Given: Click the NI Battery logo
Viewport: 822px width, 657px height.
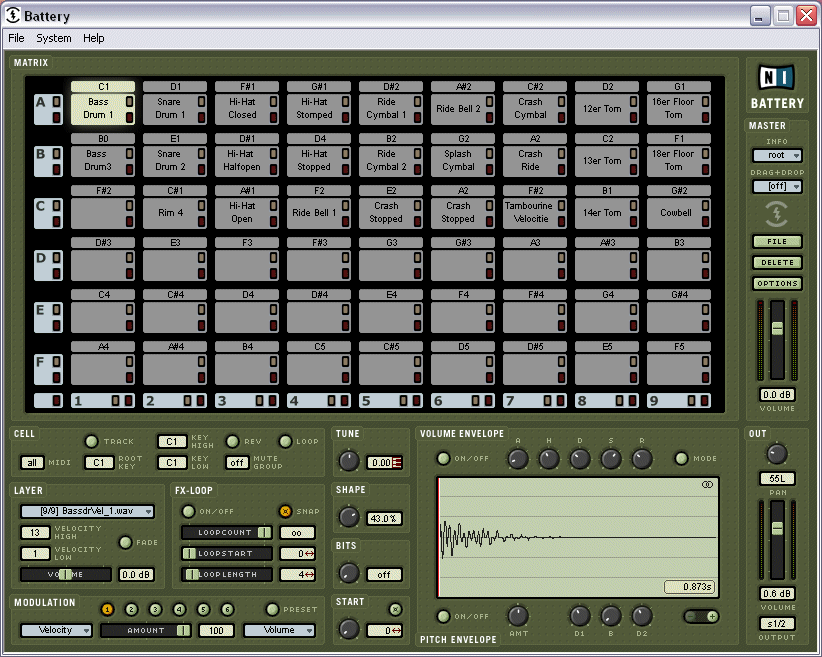Looking at the screenshot, I should [777, 87].
